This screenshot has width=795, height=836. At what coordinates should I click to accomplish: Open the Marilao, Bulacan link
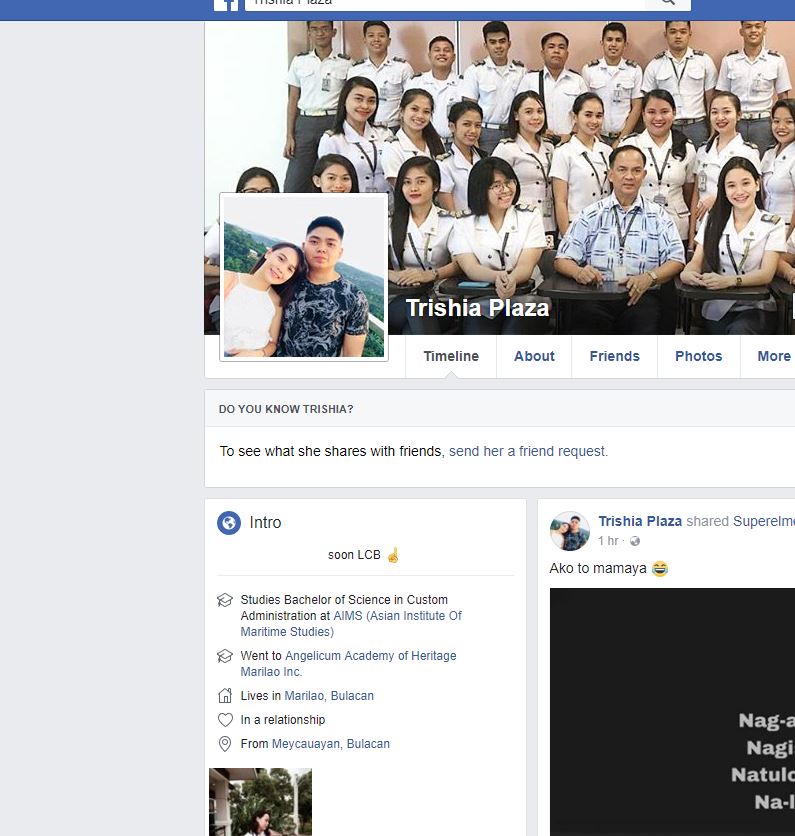coord(329,696)
